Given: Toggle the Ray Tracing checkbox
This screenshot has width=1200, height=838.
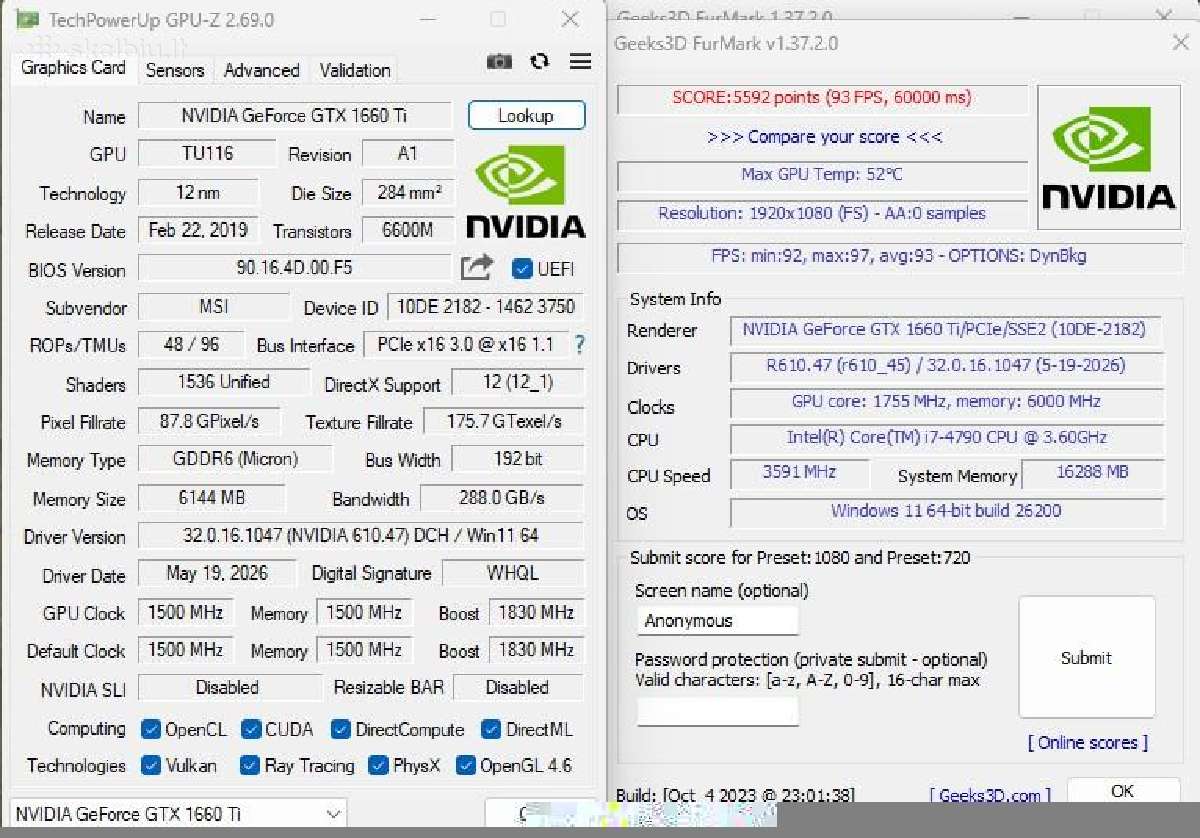Looking at the screenshot, I should tap(250, 765).
